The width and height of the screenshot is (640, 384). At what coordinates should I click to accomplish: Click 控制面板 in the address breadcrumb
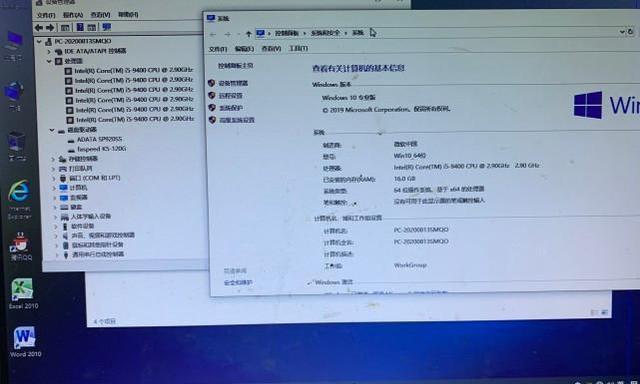287,33
